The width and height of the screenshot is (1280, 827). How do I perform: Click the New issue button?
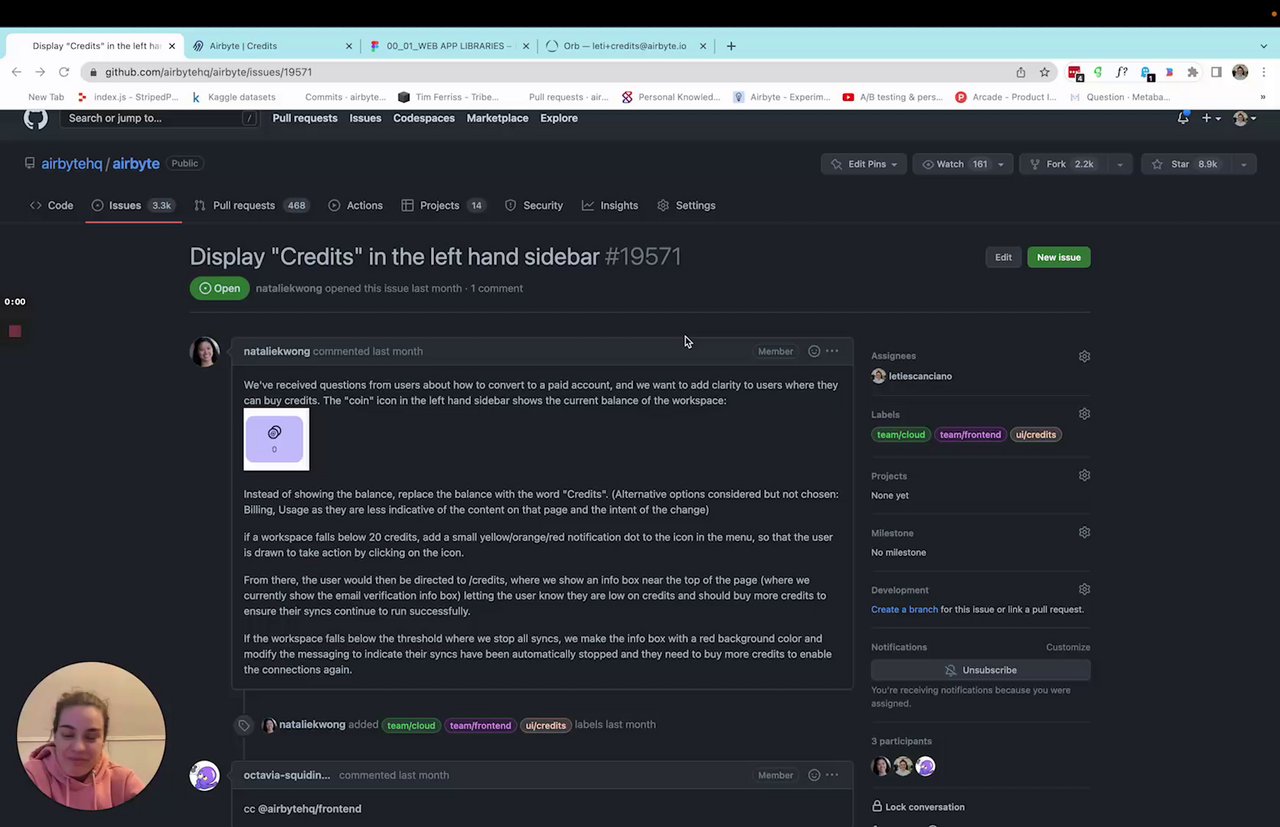point(1059,257)
